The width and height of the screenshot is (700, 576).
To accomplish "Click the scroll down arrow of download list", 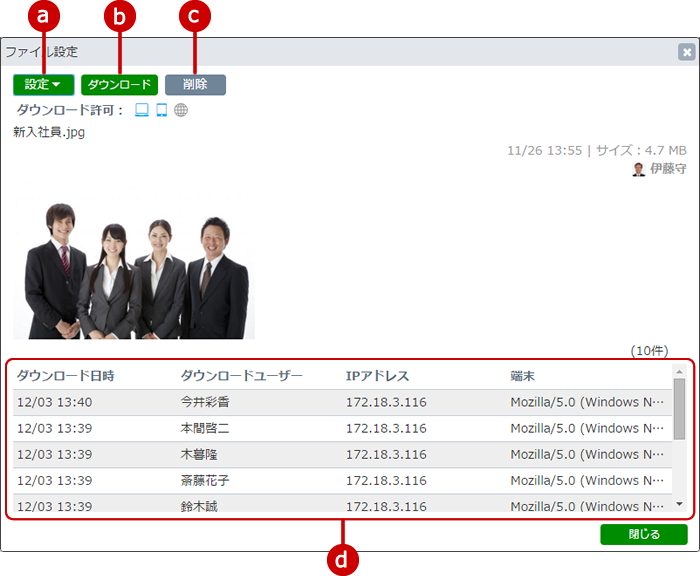I will [679, 504].
